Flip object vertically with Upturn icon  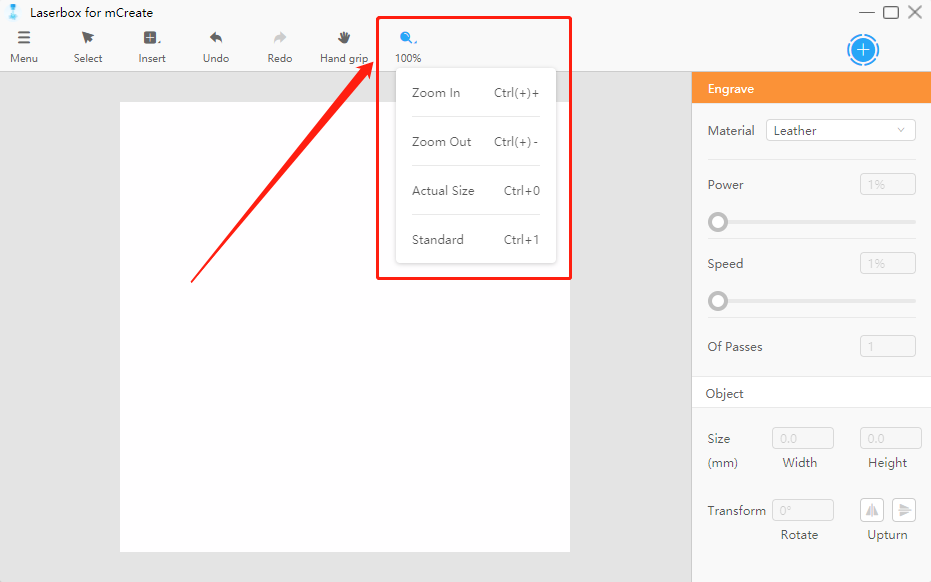click(904, 510)
